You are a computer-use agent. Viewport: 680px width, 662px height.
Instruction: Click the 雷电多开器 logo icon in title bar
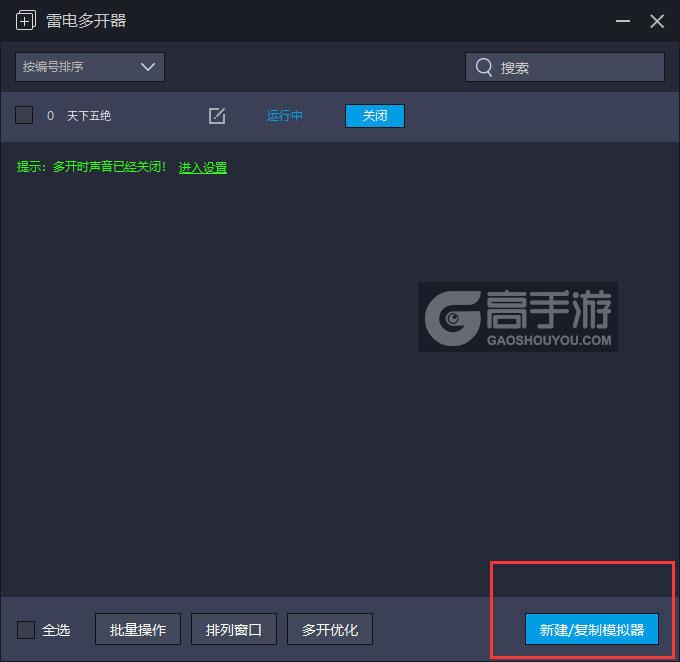point(26,20)
